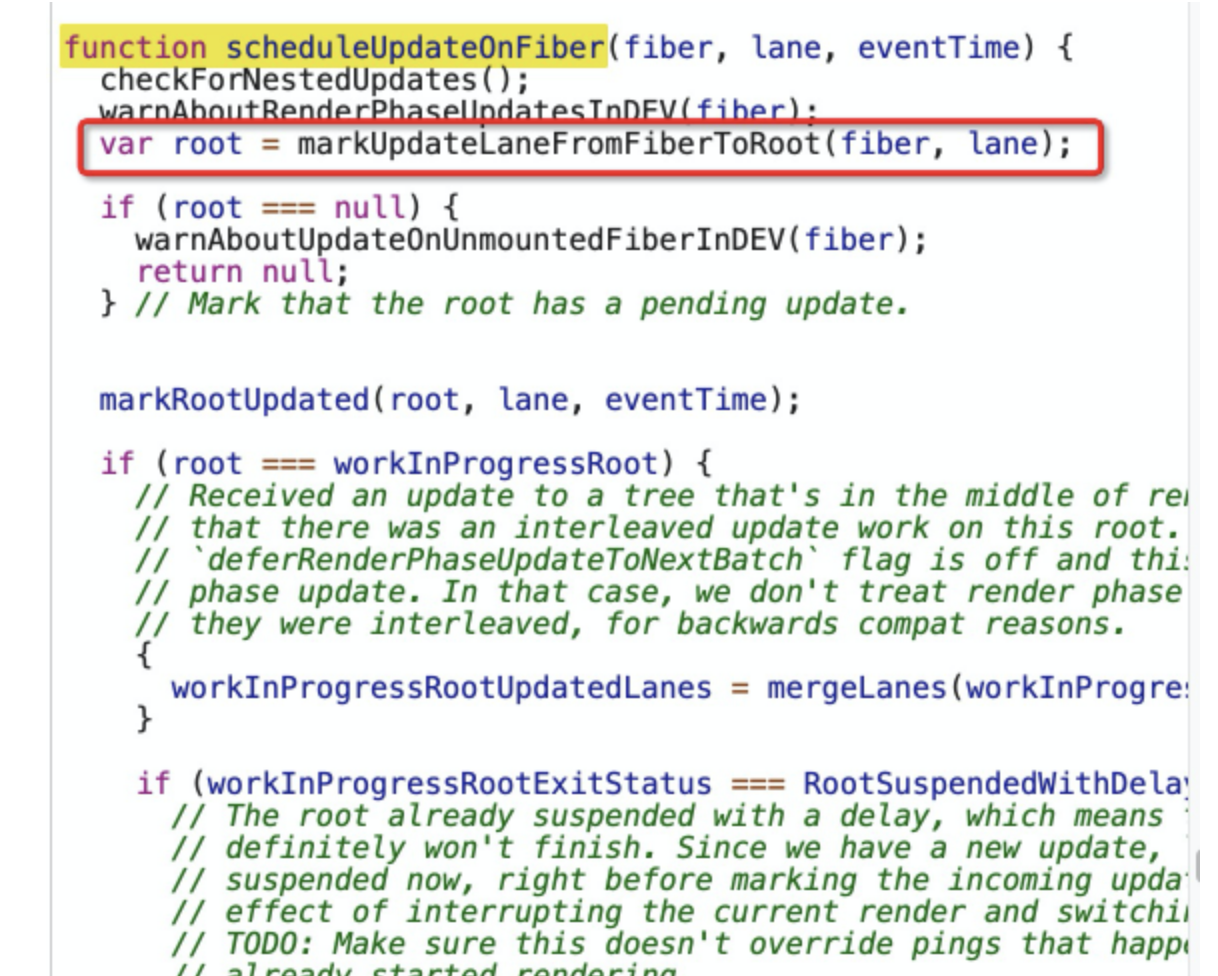Click the highlighted scheduleUpdateOnFiber function name
The height and width of the screenshot is (976, 1218).
[414, 47]
